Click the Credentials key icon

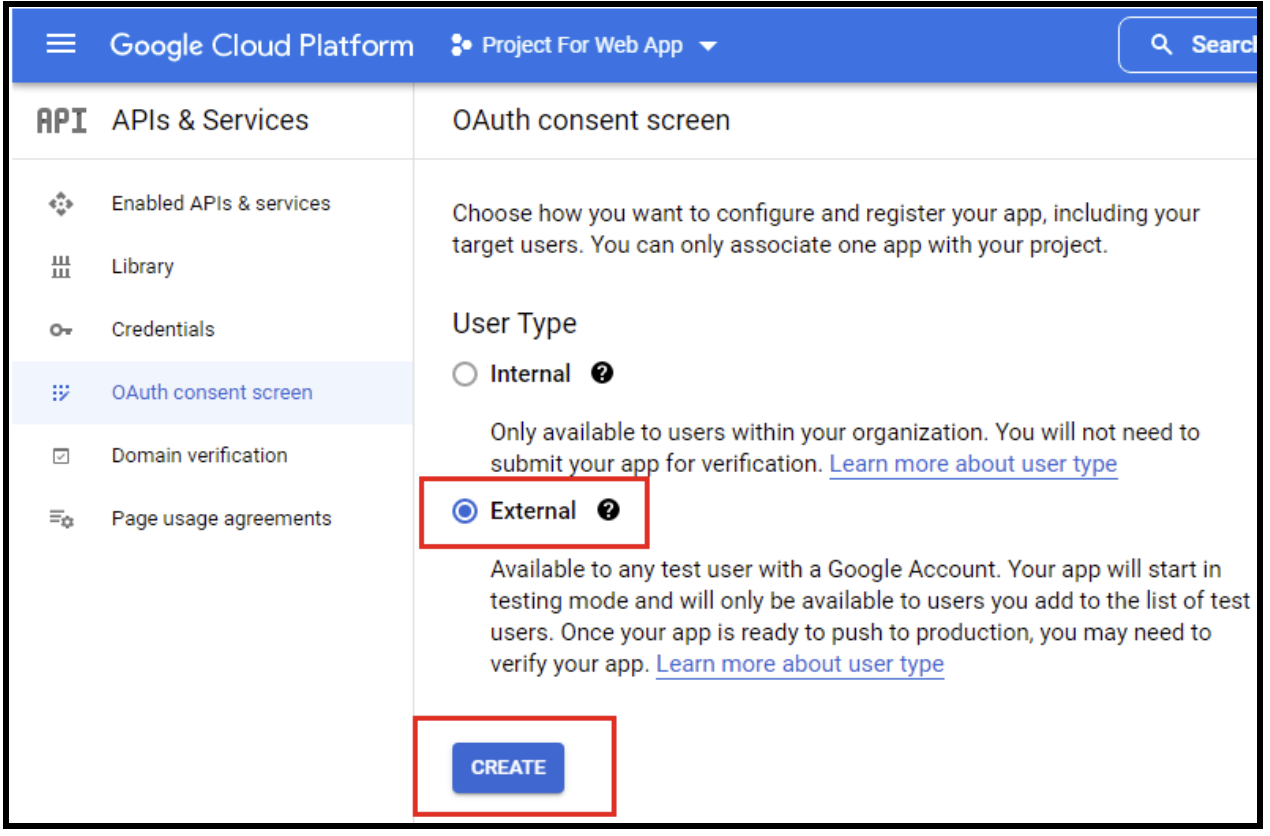pyautogui.click(x=61, y=330)
